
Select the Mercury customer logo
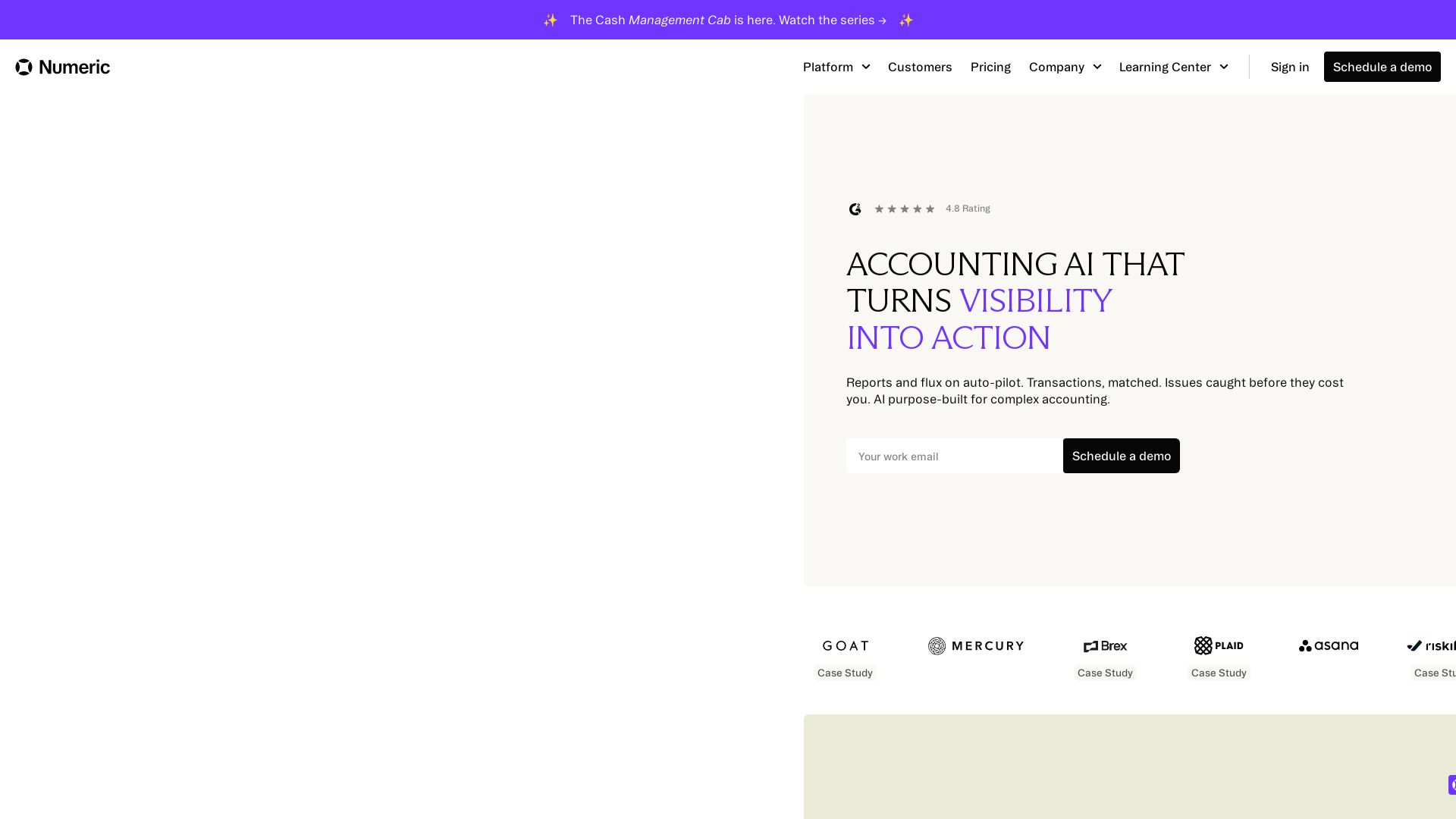[x=976, y=646]
